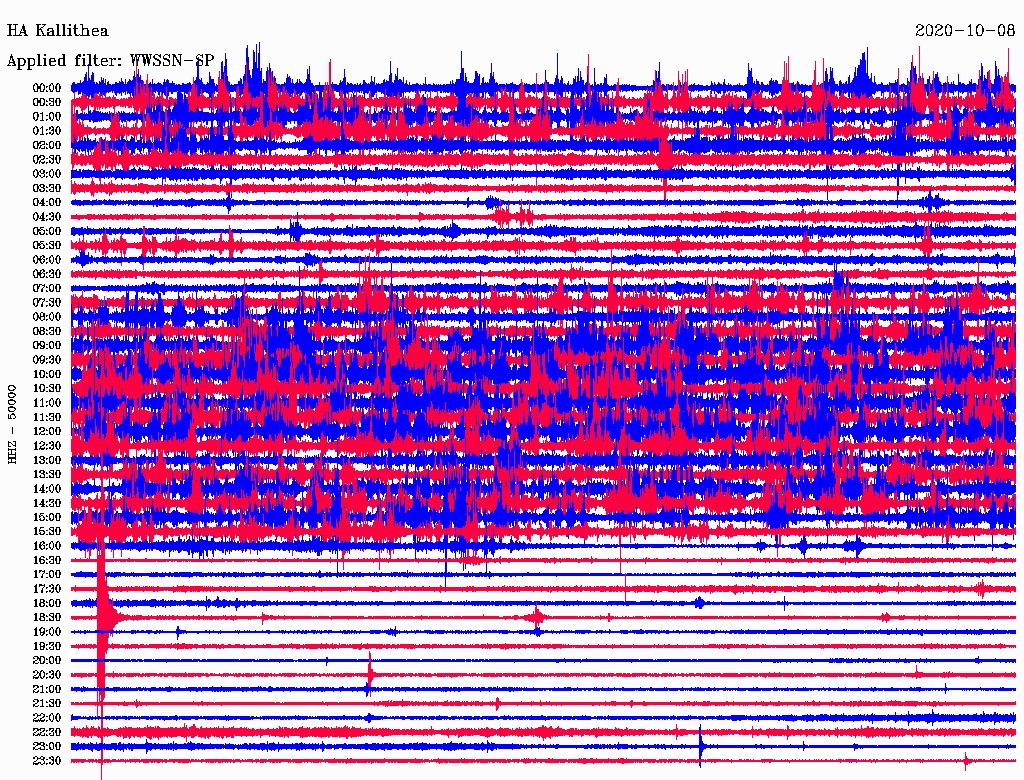Screen dimensions: 1024x780
Task: Click the large red earthquake spike at 18:30
Action: [103, 617]
